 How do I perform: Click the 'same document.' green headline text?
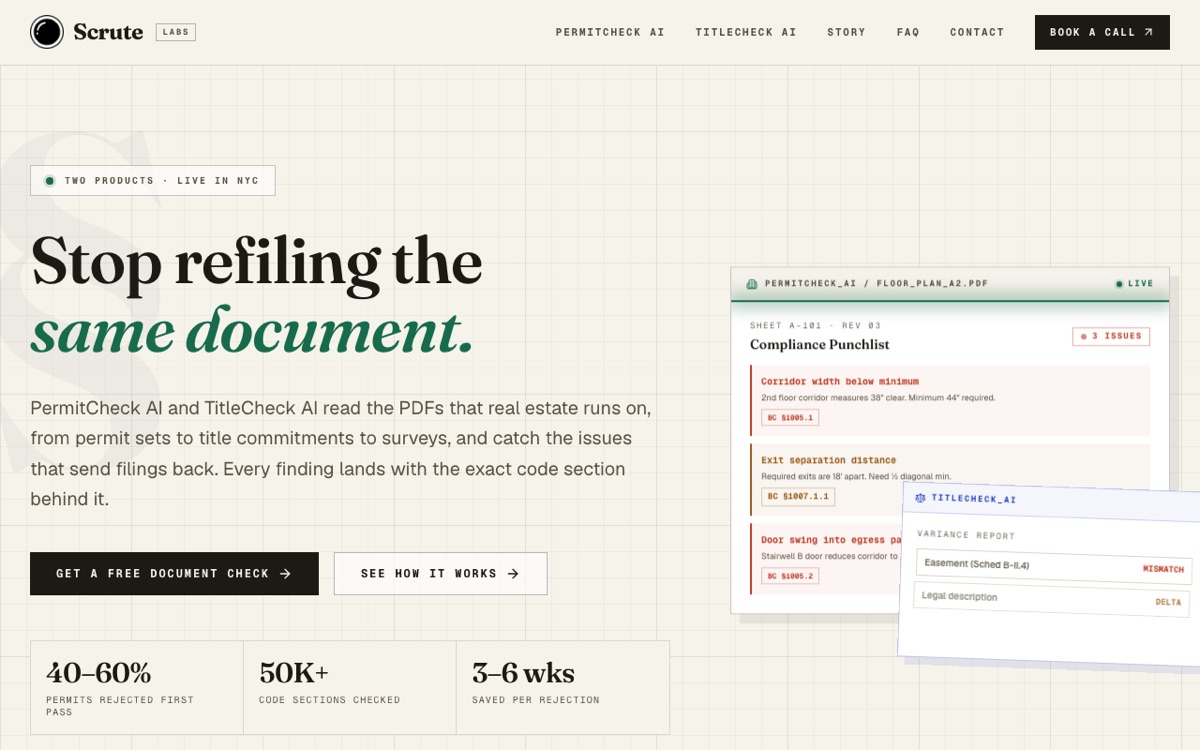[x=252, y=331]
